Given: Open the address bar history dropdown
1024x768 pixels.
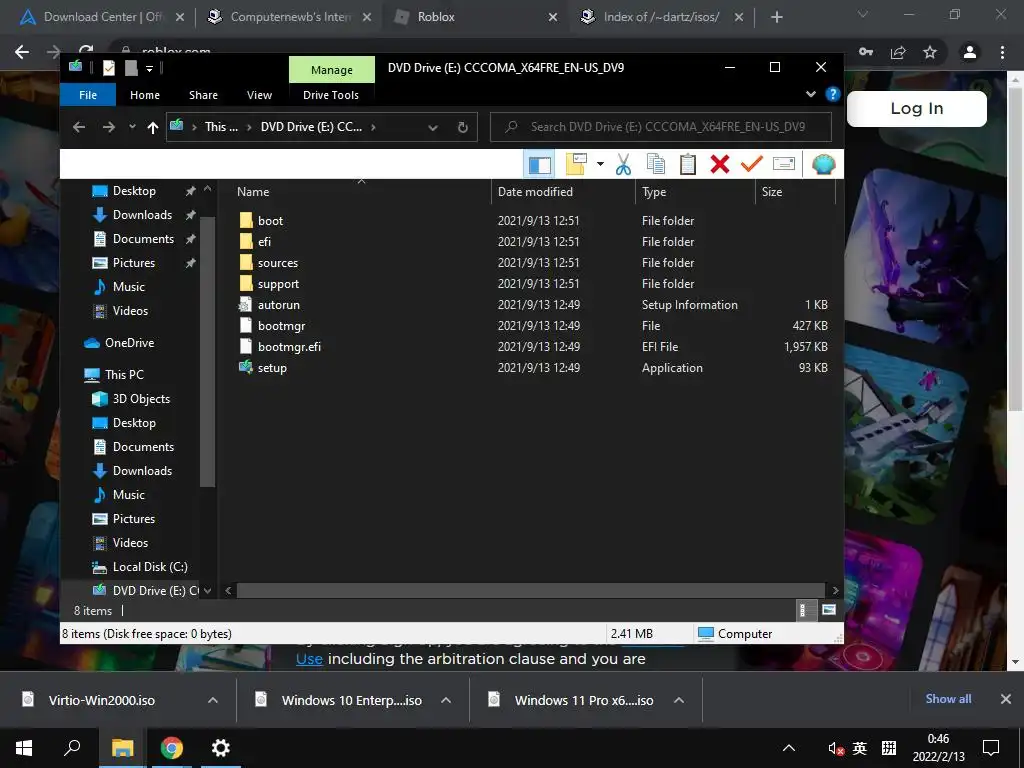Looking at the screenshot, I should click(x=432, y=127).
